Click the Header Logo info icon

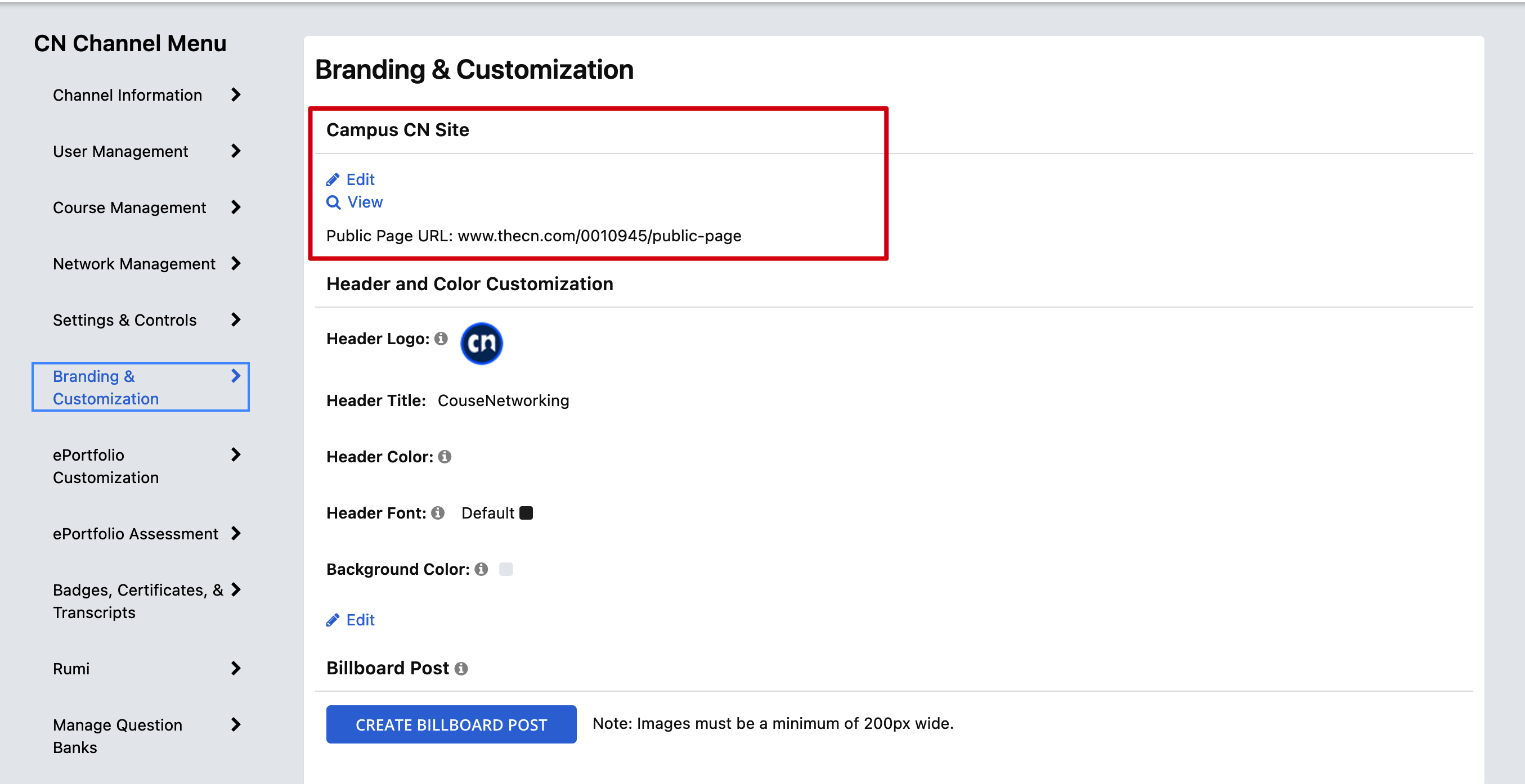tap(441, 339)
